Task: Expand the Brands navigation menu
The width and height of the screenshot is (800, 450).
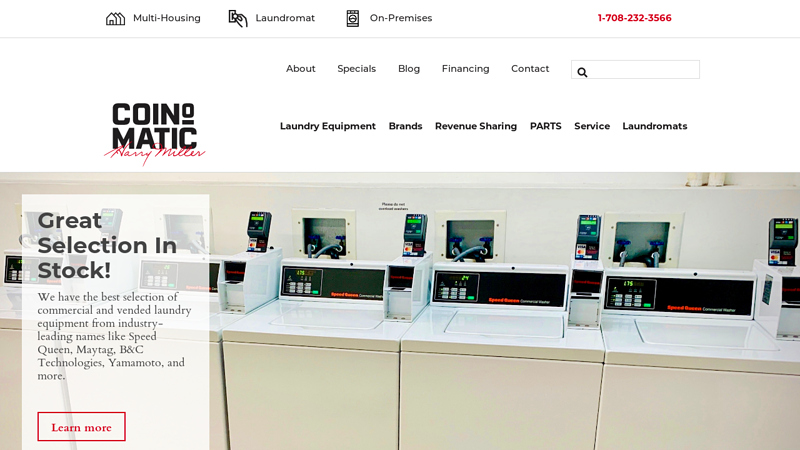Action: click(405, 126)
